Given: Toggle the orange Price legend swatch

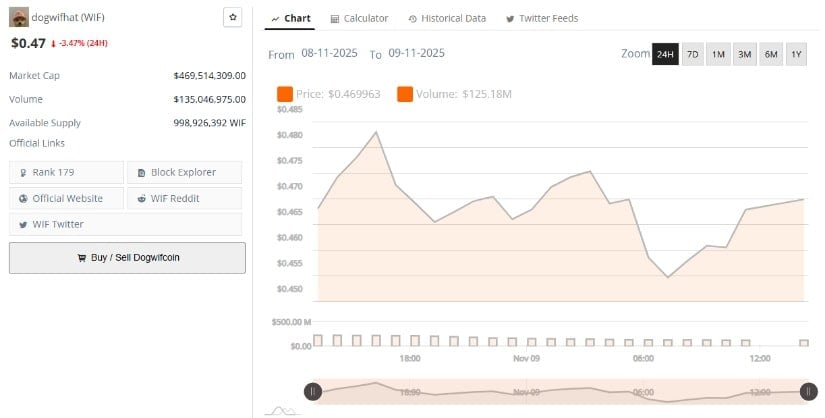Looking at the screenshot, I should [x=285, y=94].
